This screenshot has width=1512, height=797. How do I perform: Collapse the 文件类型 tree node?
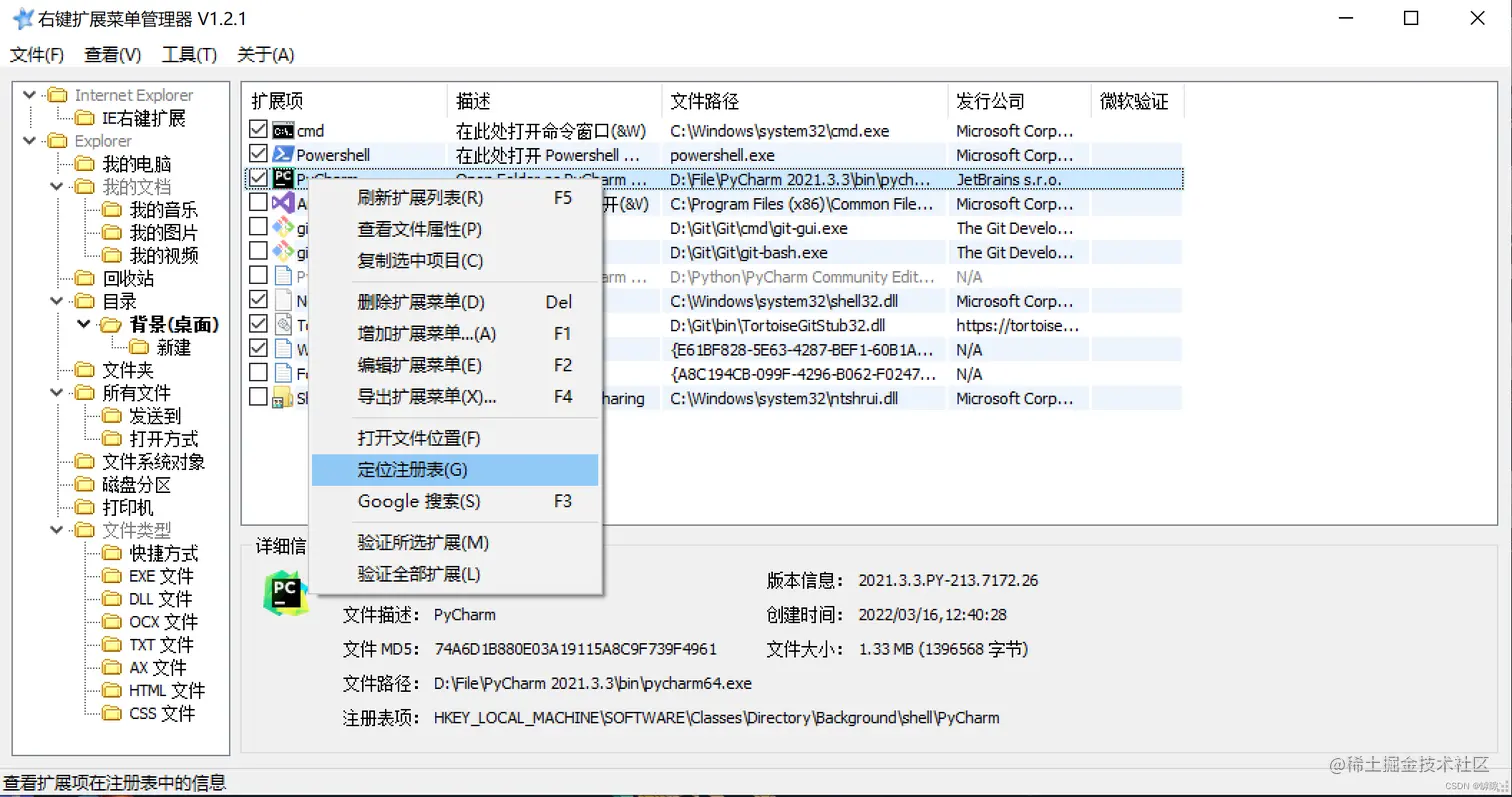[x=58, y=530]
